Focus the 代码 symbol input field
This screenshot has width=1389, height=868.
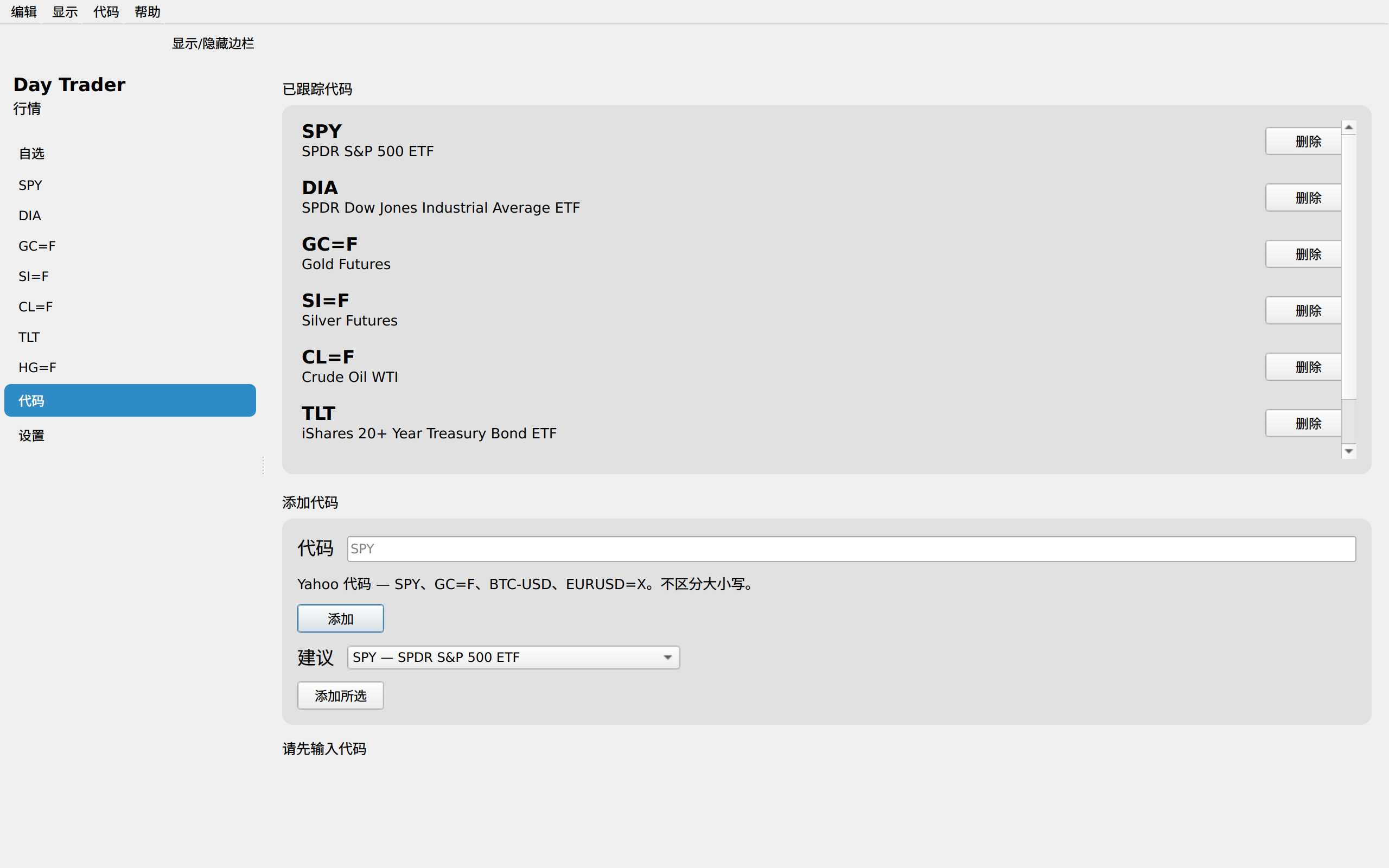[x=851, y=549]
